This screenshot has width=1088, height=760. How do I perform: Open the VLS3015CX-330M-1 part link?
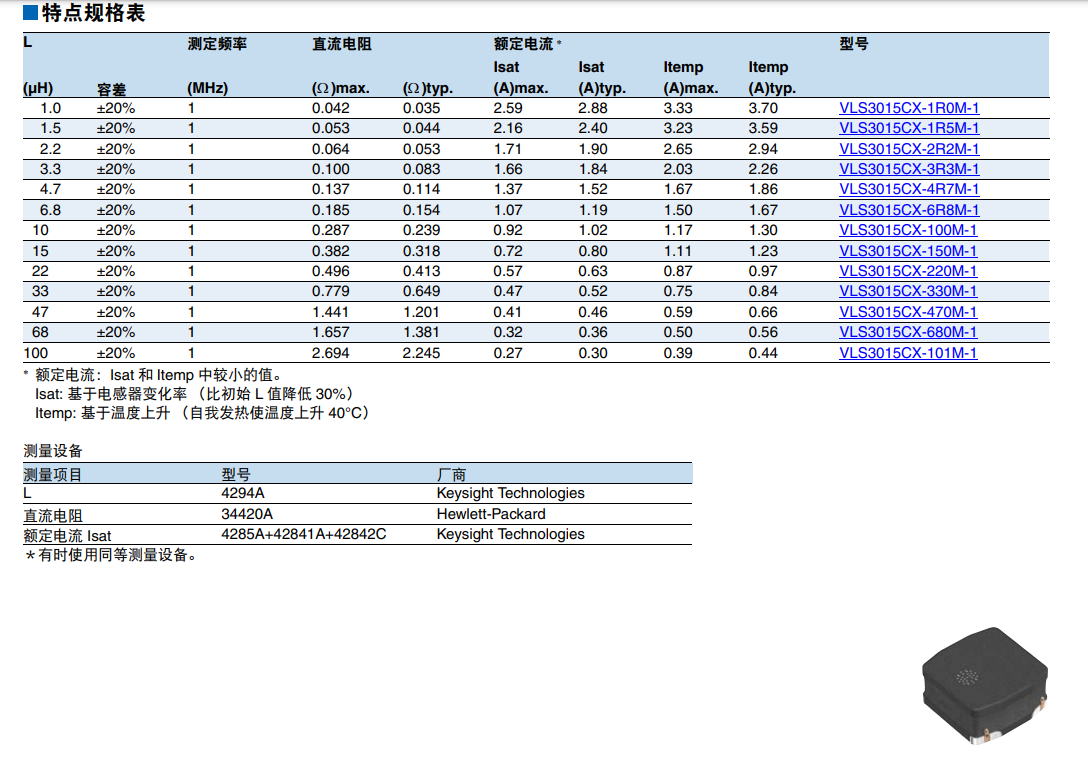(x=908, y=292)
